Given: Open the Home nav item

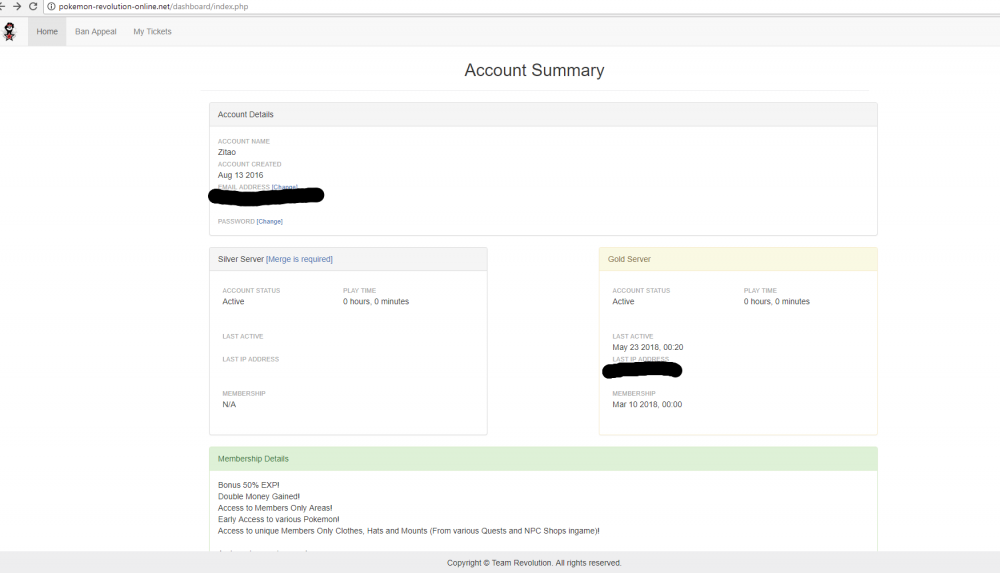Looking at the screenshot, I should [47, 32].
